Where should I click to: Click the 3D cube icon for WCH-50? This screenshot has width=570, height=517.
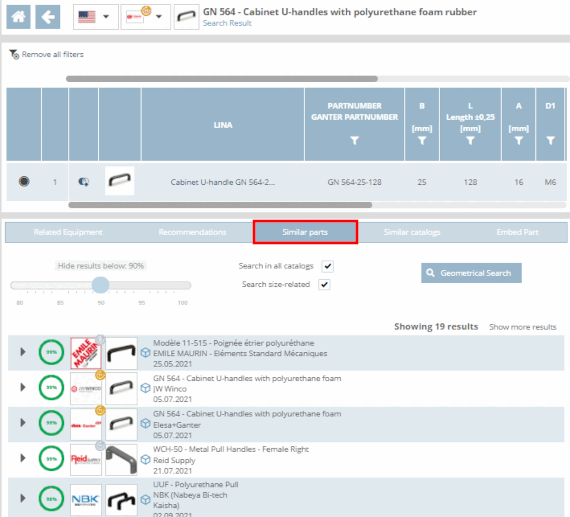point(145,459)
